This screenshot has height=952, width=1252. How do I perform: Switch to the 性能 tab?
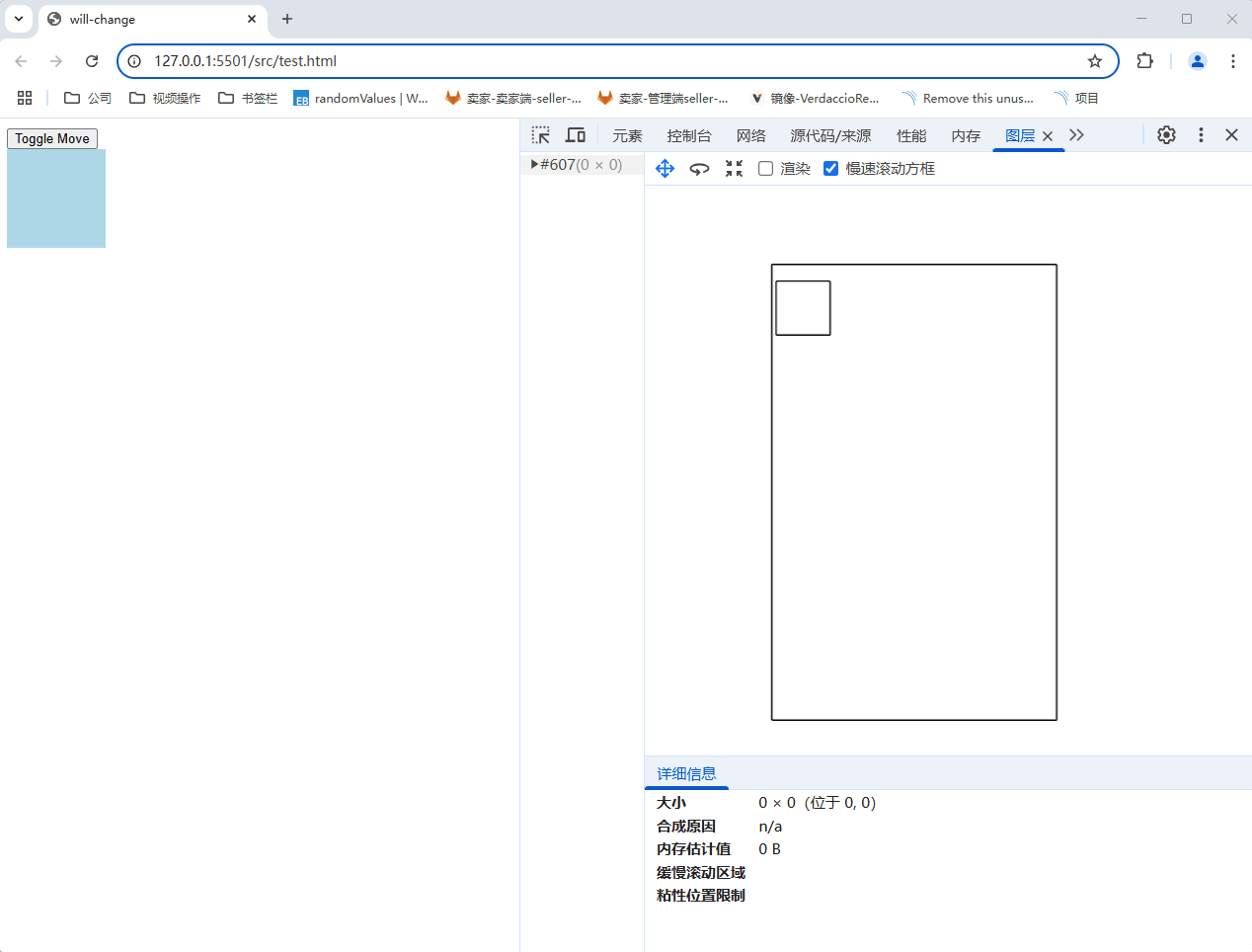coord(911,136)
